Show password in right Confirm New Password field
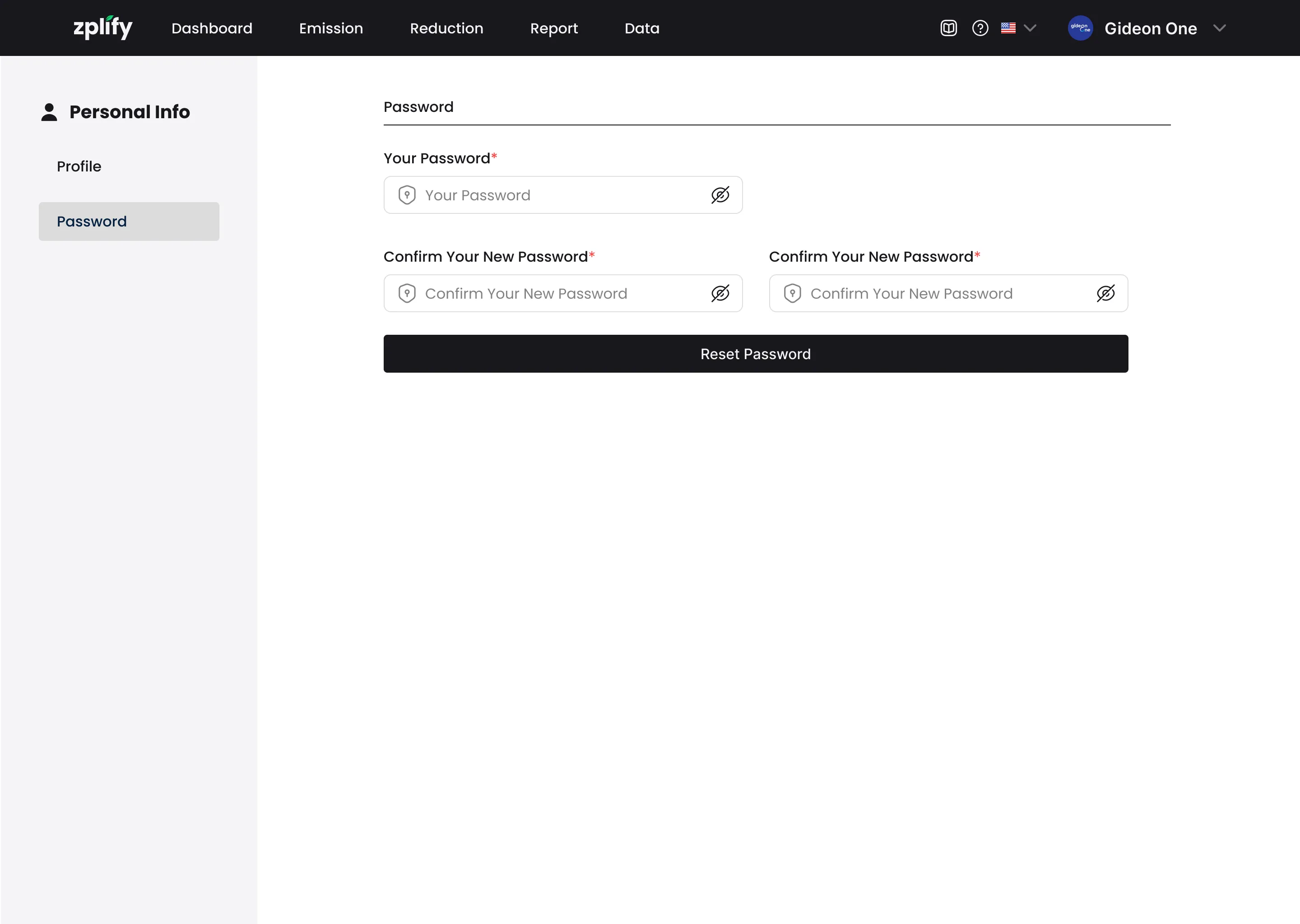The image size is (1300, 924). point(1105,294)
